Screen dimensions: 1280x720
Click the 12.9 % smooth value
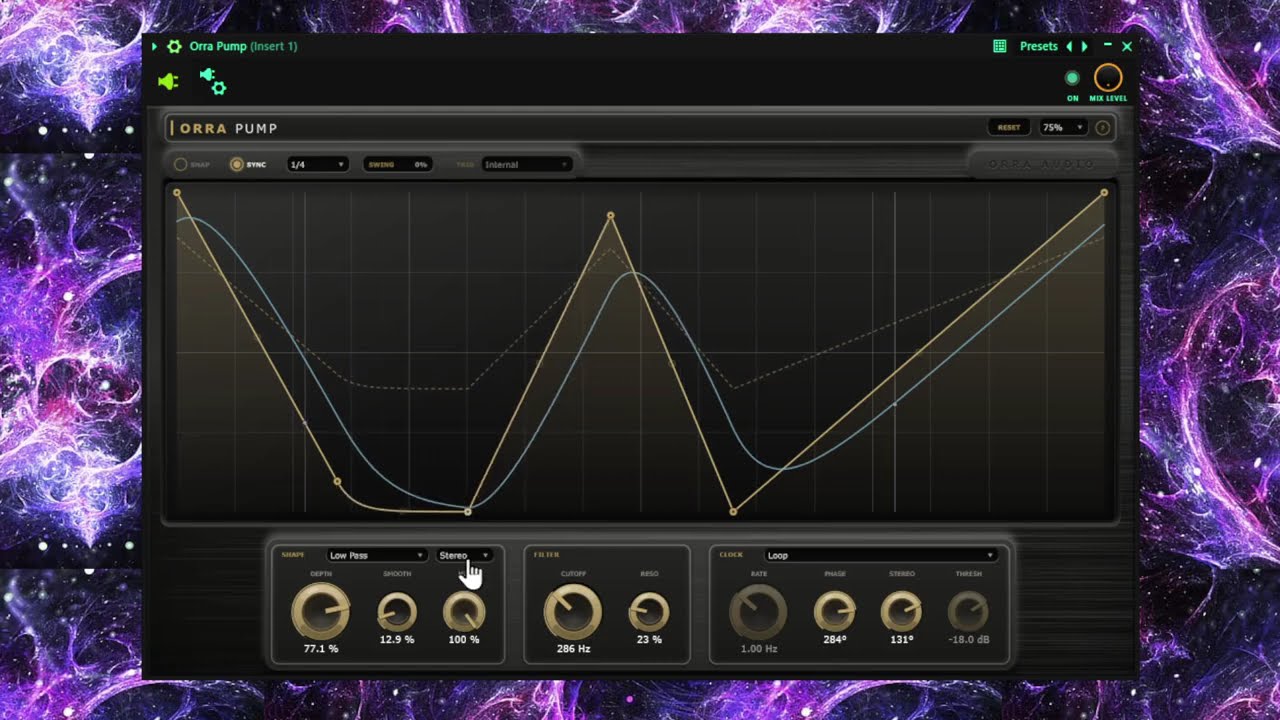[x=397, y=639]
